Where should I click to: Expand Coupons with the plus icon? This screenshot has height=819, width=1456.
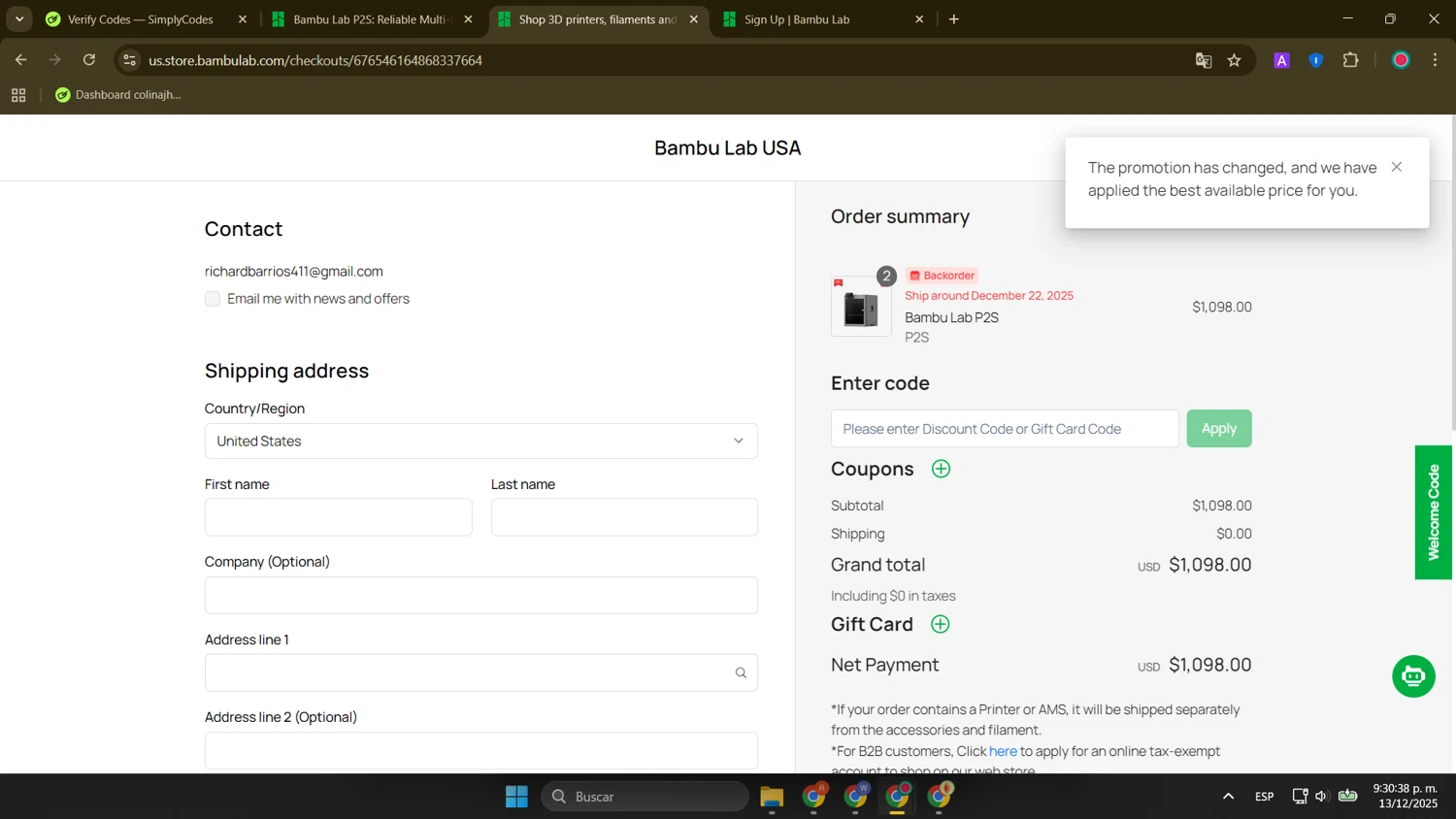point(941,469)
